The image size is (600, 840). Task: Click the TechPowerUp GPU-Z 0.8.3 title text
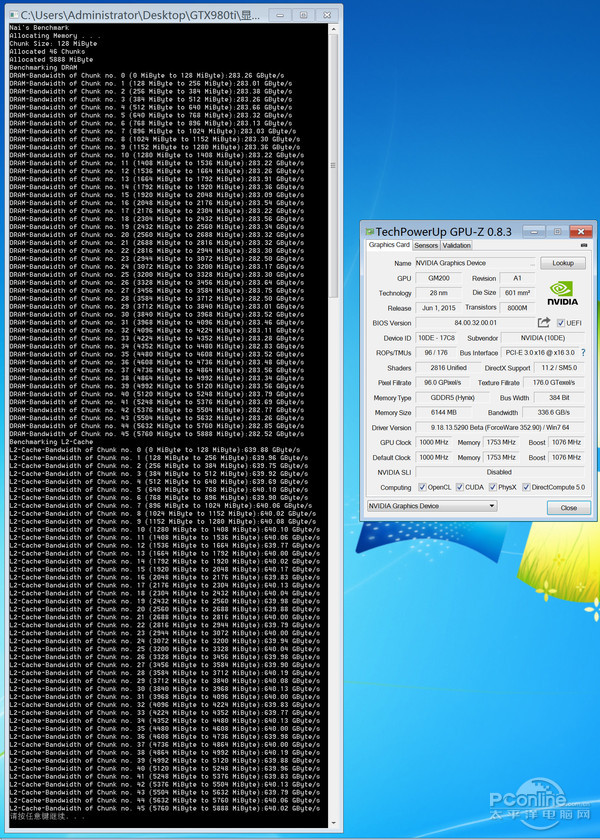444,232
